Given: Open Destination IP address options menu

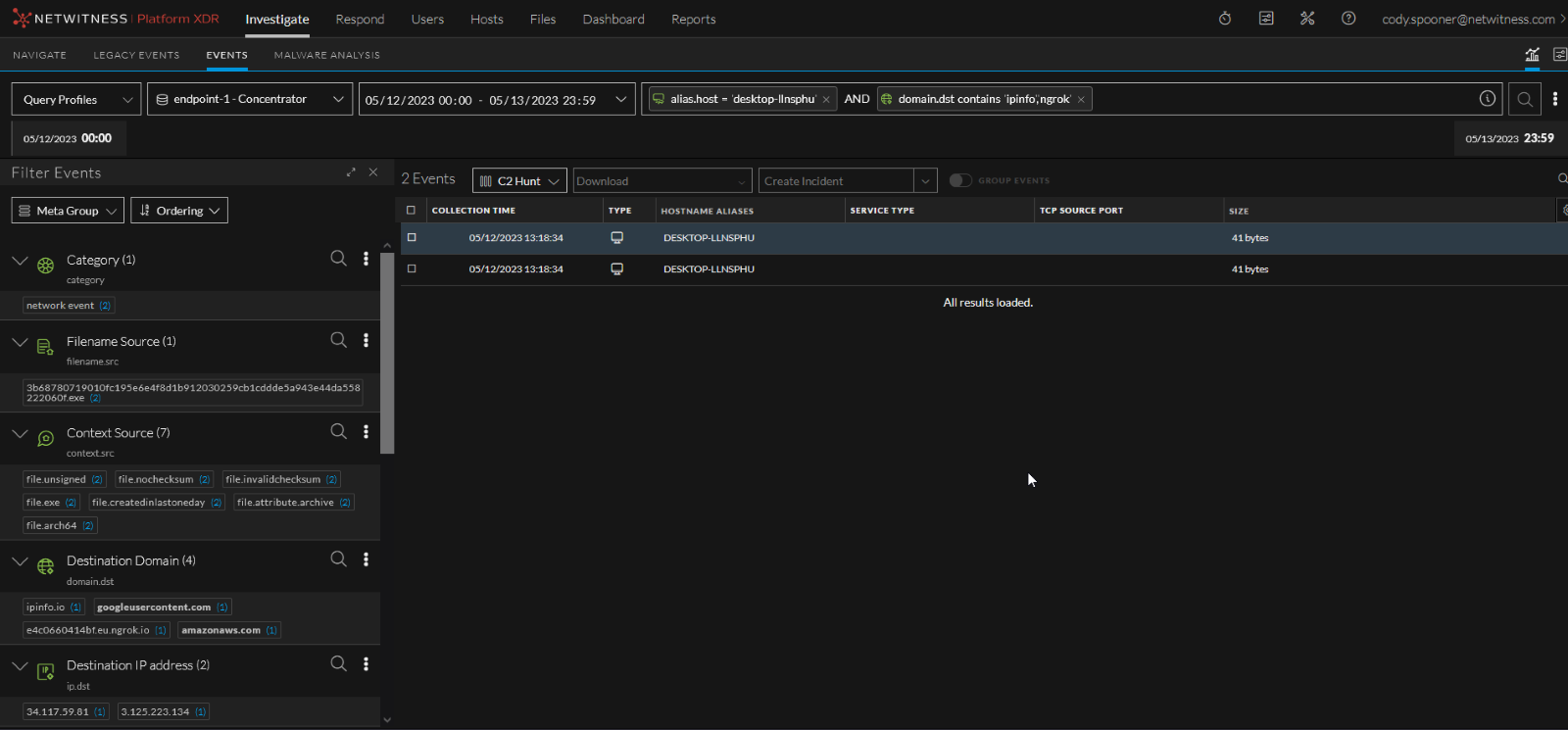Looking at the screenshot, I should click(367, 664).
